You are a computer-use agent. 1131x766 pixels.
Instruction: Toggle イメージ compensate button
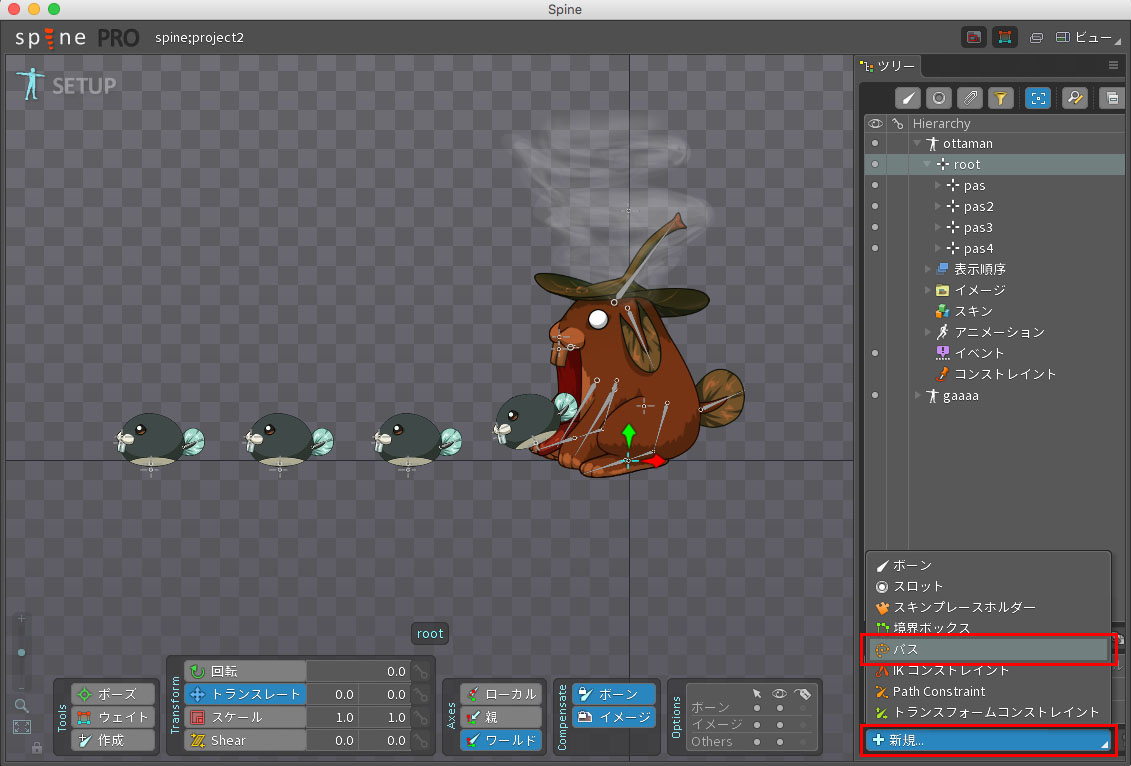point(614,717)
